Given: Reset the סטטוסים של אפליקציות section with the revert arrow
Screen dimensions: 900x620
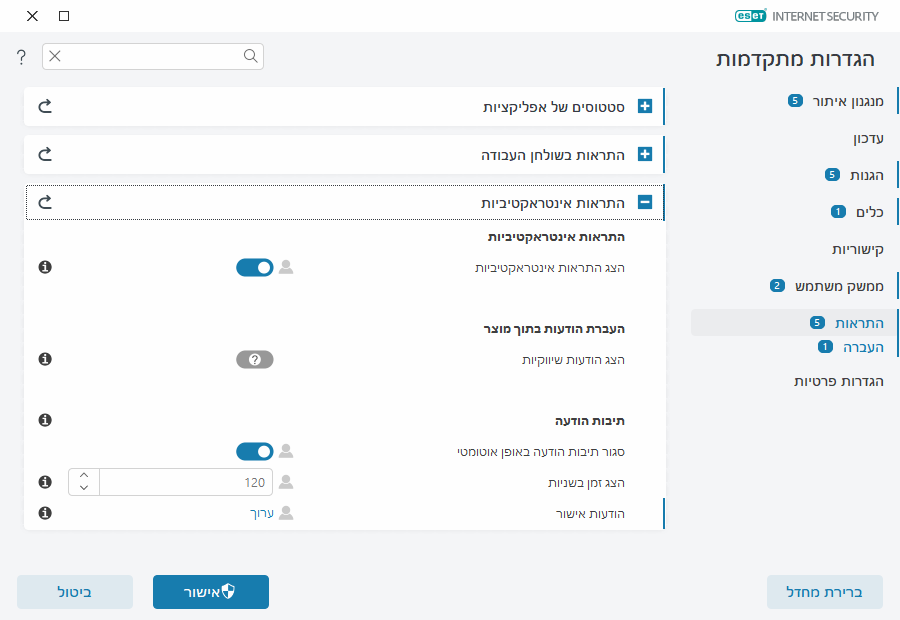Looking at the screenshot, I should (45, 106).
